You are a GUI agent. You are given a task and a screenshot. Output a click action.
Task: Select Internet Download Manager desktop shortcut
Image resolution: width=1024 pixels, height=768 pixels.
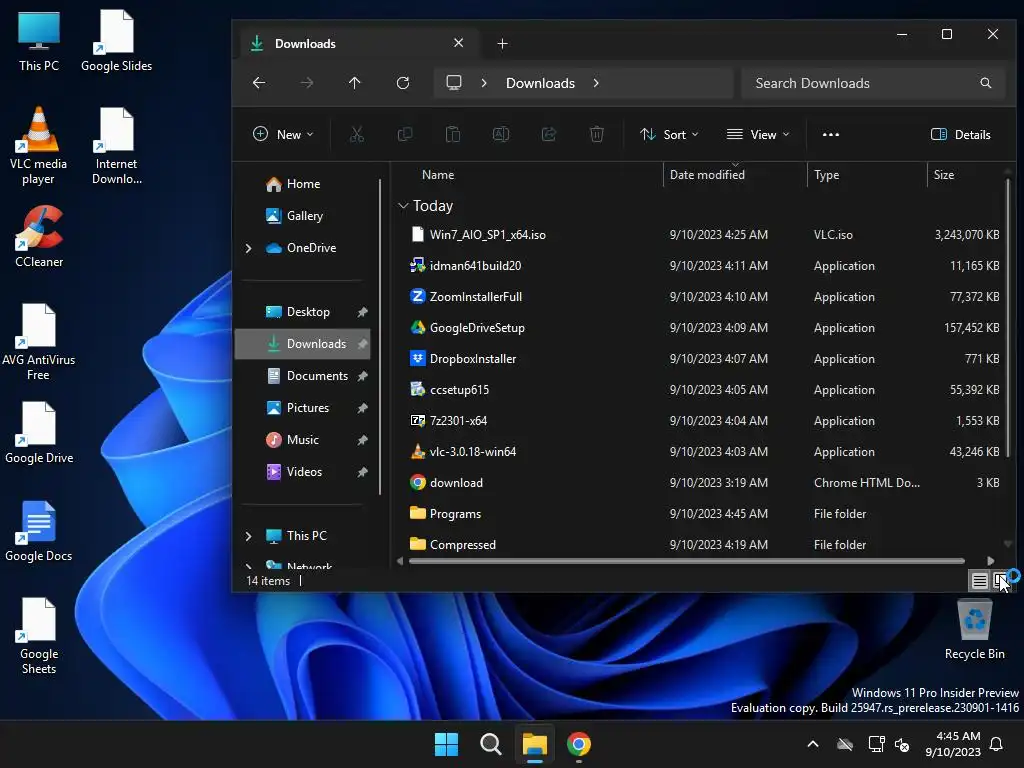point(116,146)
